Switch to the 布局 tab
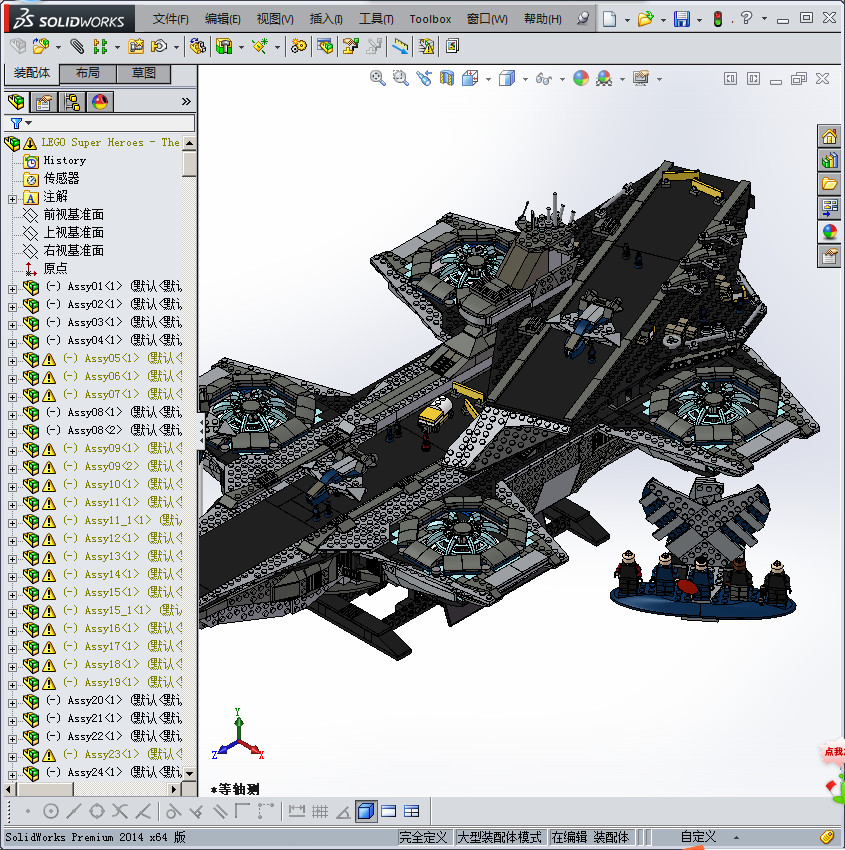 [x=87, y=73]
